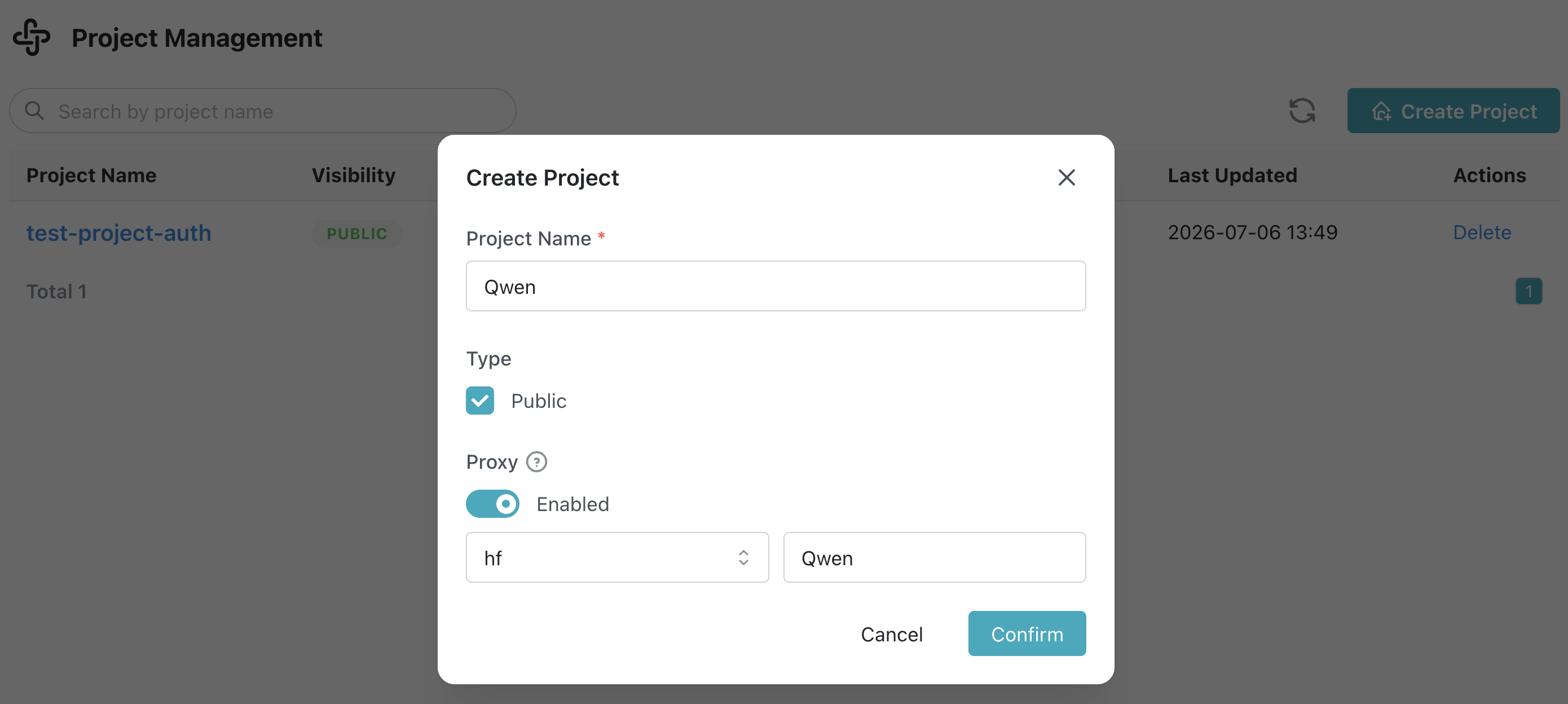The image size is (1568, 704).
Task: Click the Project Name input field
Action: [776, 286]
